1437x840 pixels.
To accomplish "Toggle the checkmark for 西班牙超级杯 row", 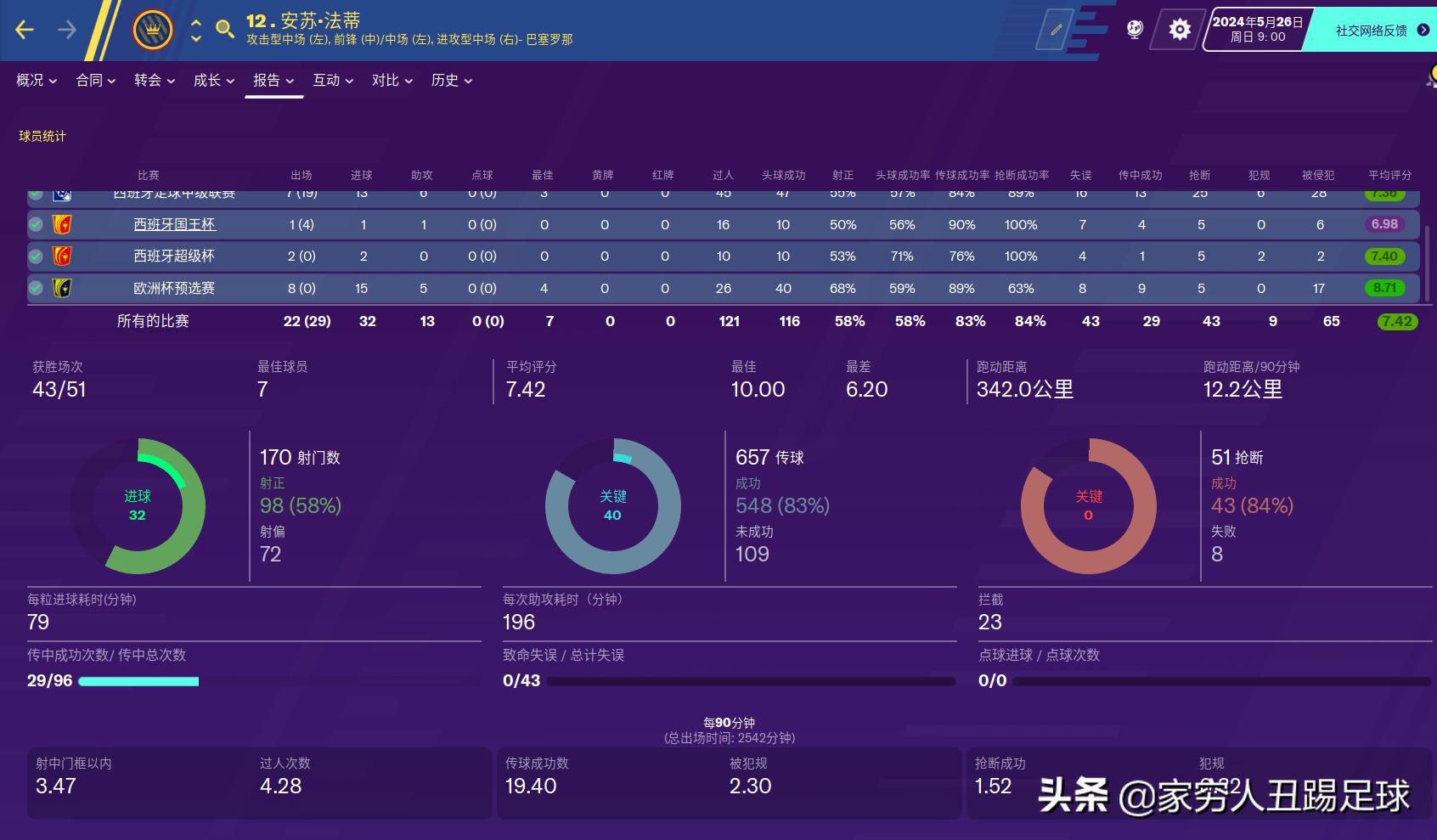I will point(35,256).
